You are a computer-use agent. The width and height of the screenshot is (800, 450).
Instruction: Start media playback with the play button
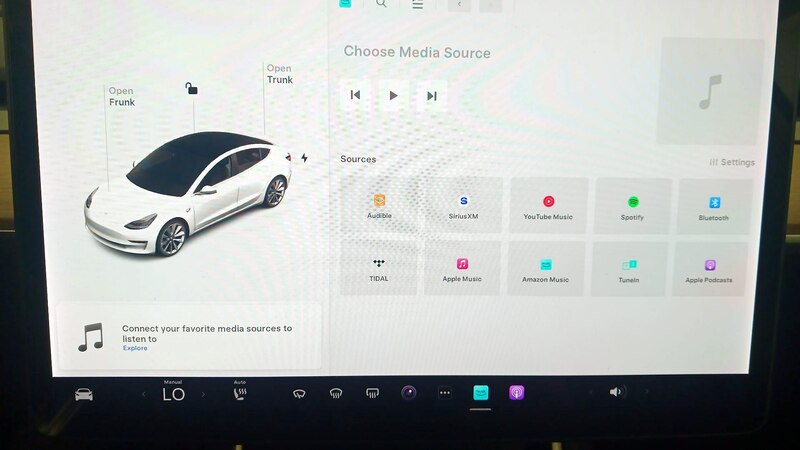click(393, 95)
